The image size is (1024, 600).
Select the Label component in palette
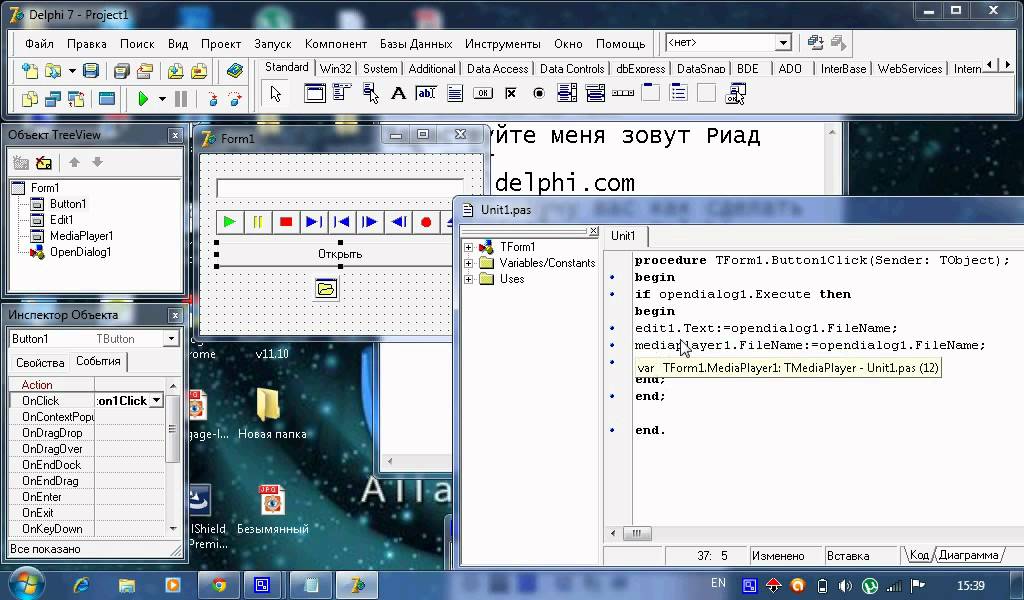point(398,93)
